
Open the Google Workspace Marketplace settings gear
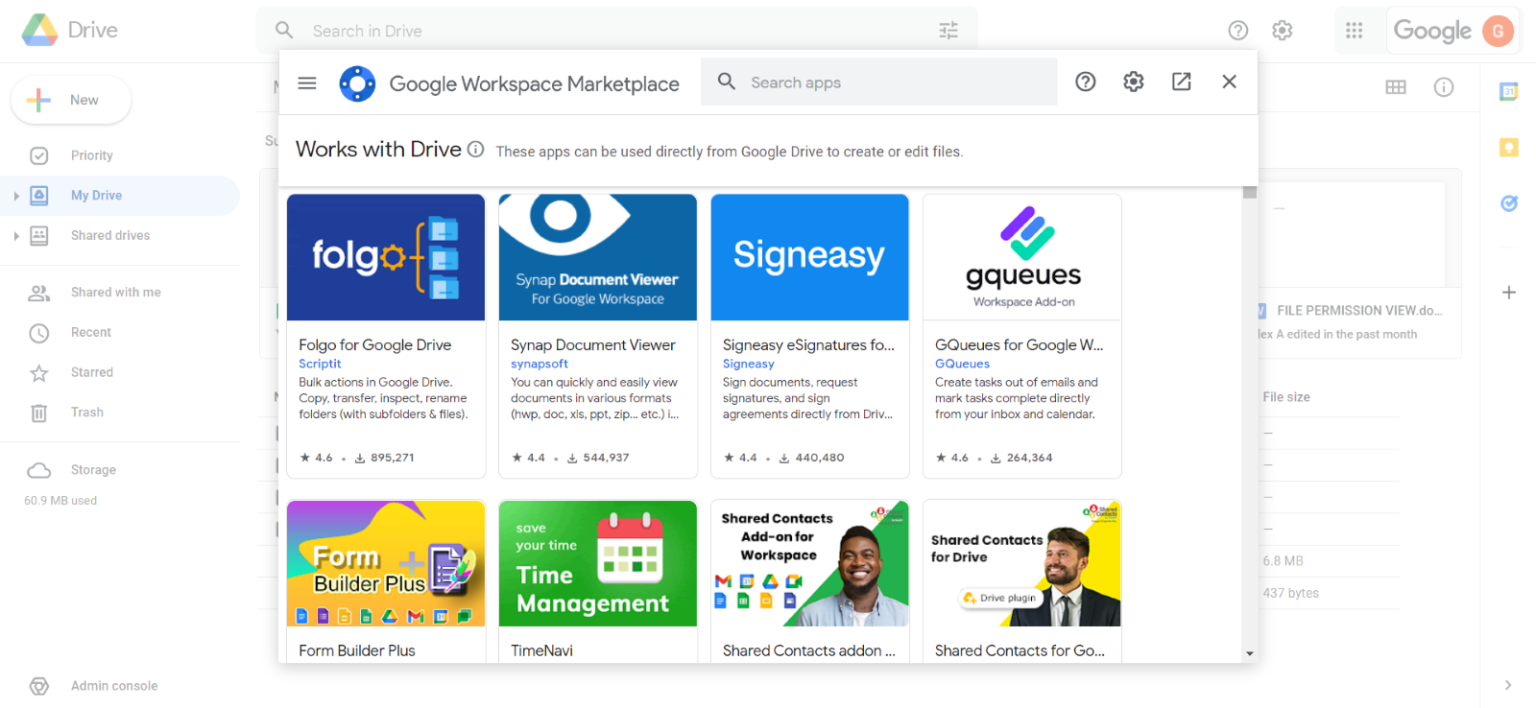click(x=1133, y=81)
